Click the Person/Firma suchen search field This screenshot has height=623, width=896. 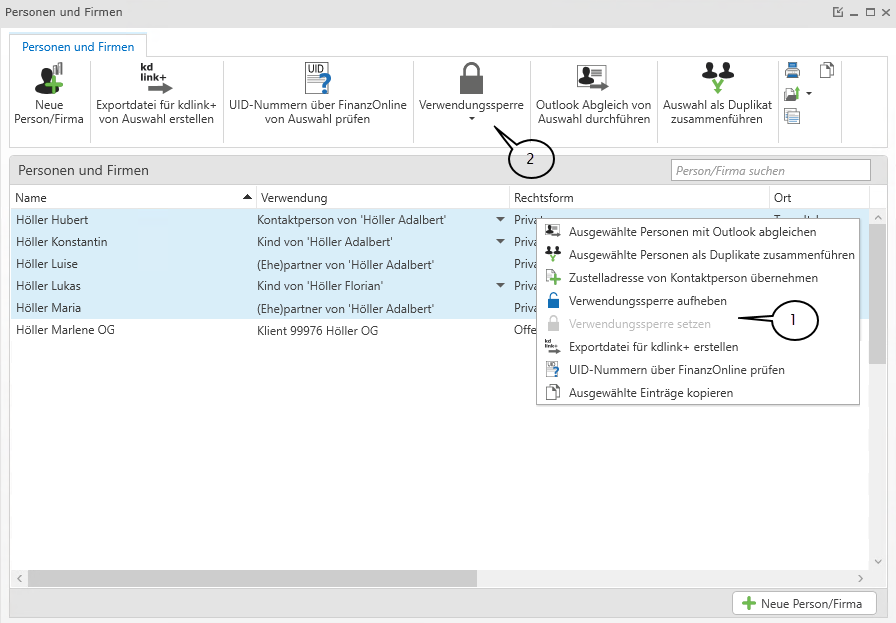770,171
